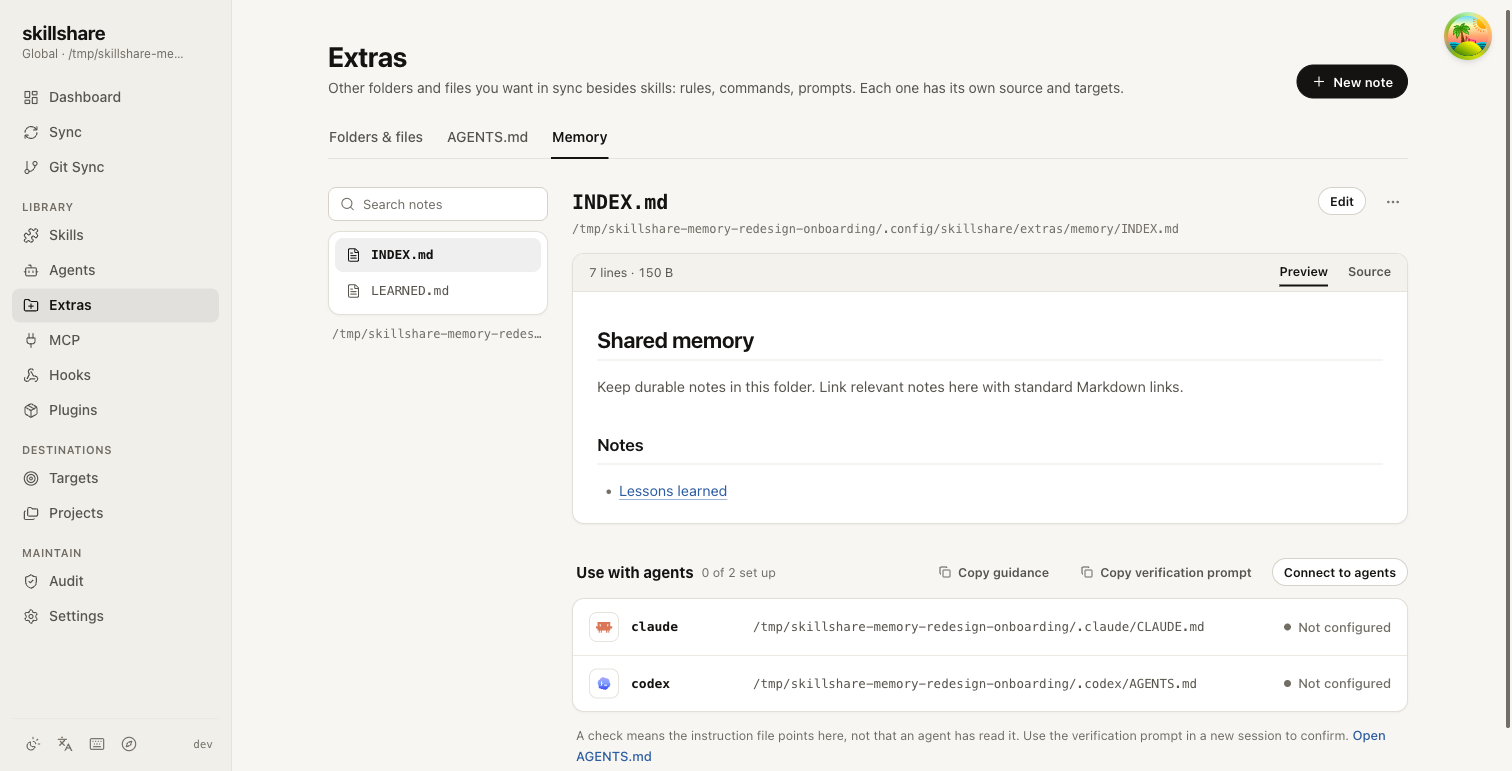Image resolution: width=1512 pixels, height=771 pixels.
Task: Select the Memory tab
Action: pyautogui.click(x=580, y=137)
